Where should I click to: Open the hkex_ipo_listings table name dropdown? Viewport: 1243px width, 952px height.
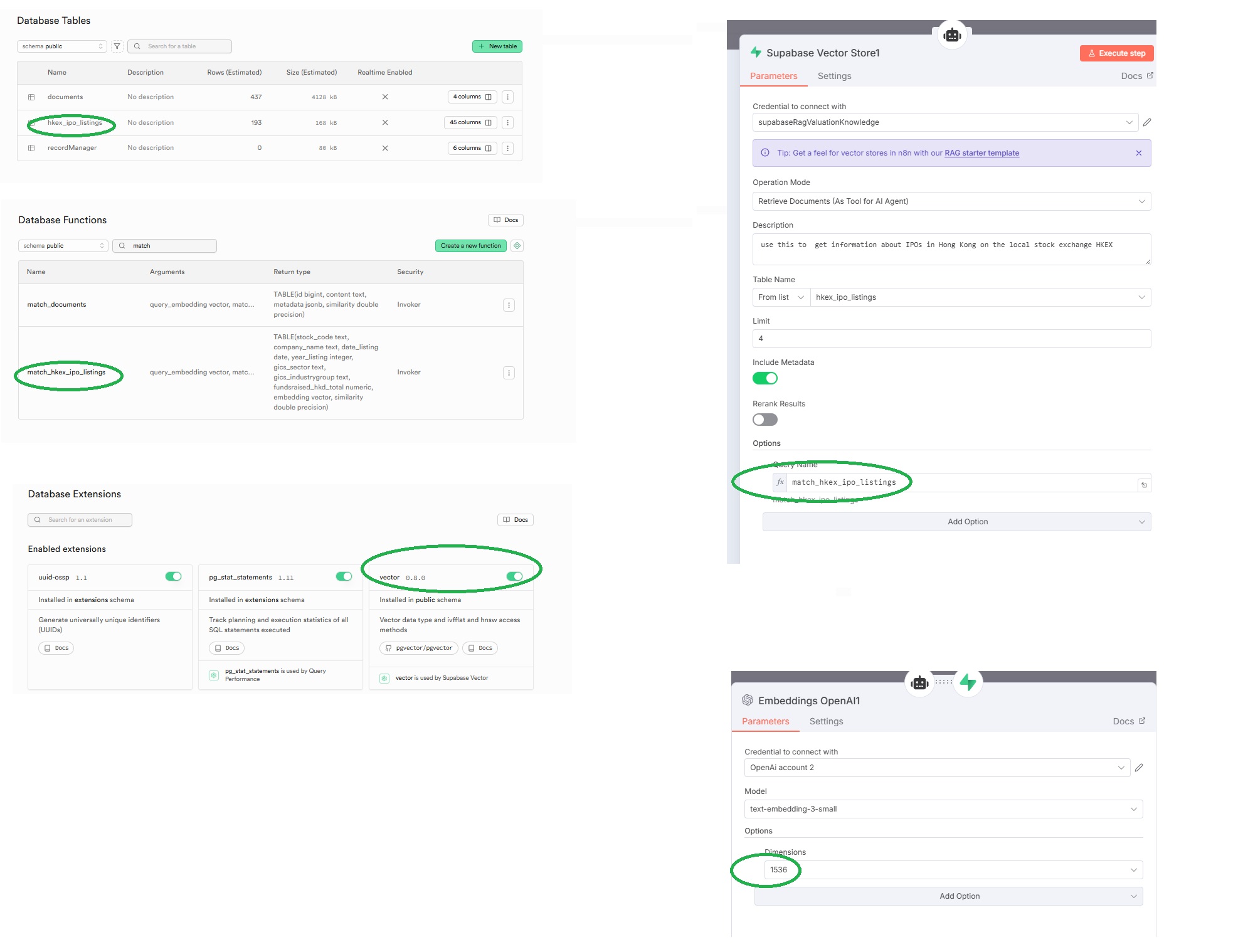click(981, 297)
